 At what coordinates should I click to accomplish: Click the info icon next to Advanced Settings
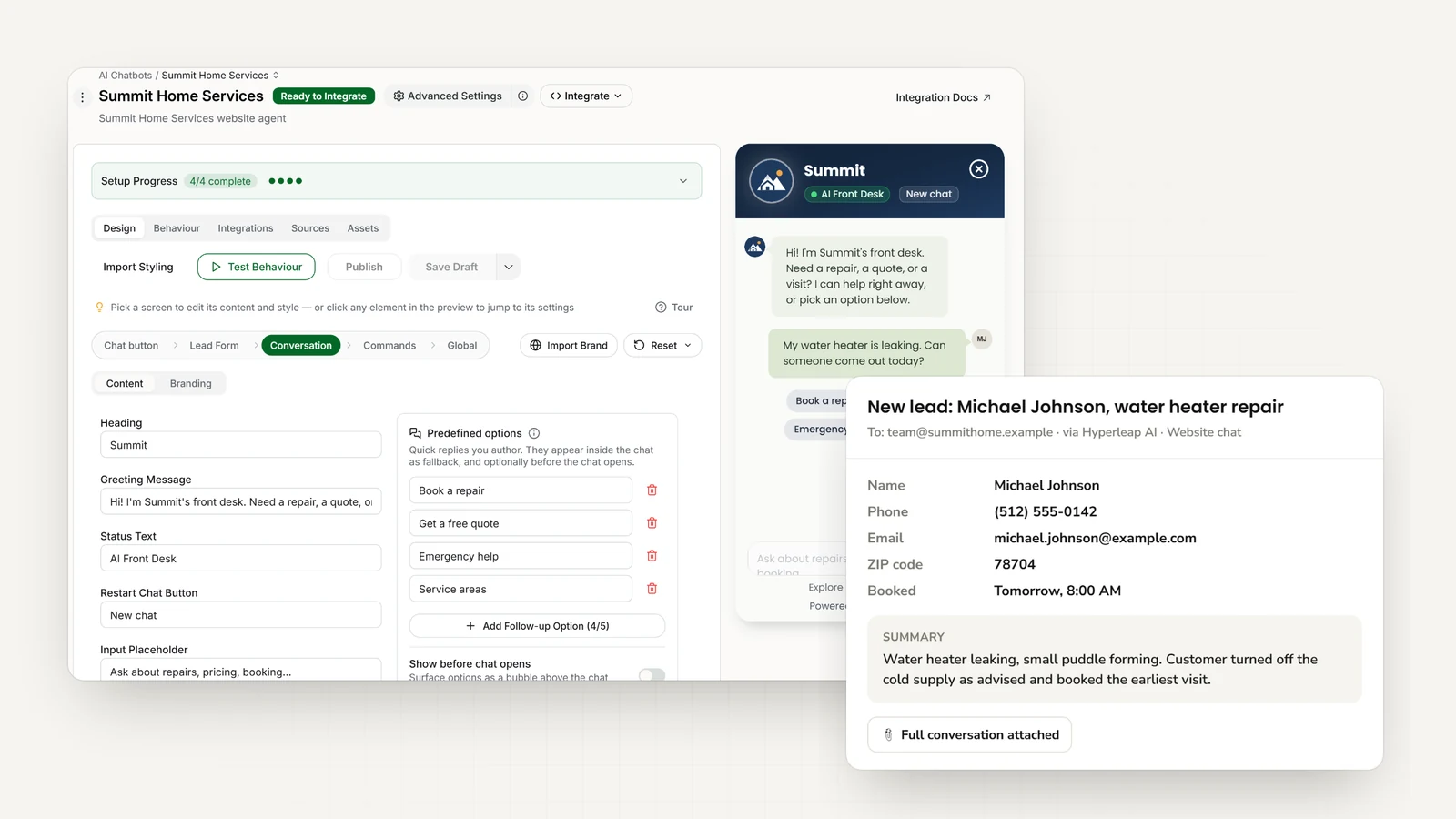(x=523, y=96)
